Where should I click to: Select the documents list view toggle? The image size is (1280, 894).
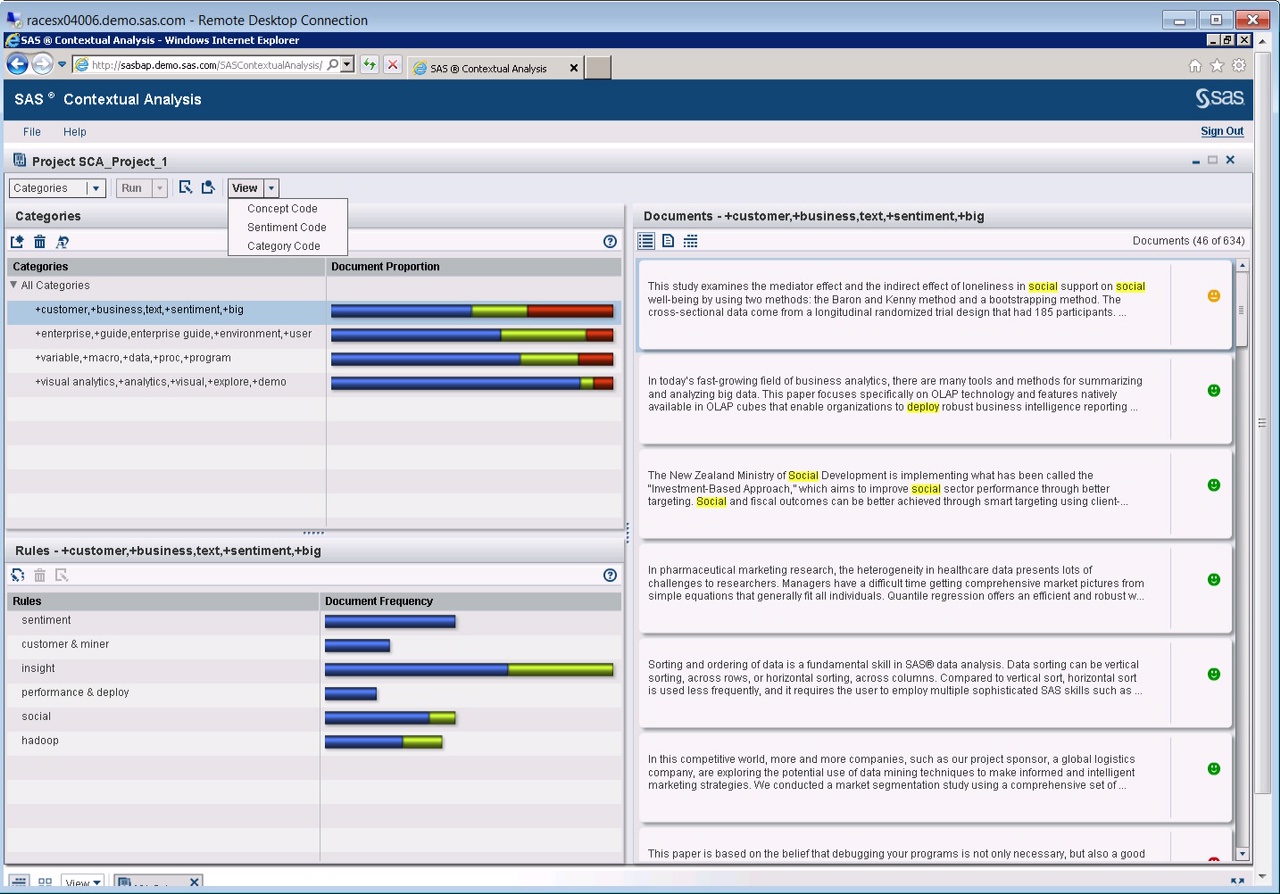[x=646, y=241]
